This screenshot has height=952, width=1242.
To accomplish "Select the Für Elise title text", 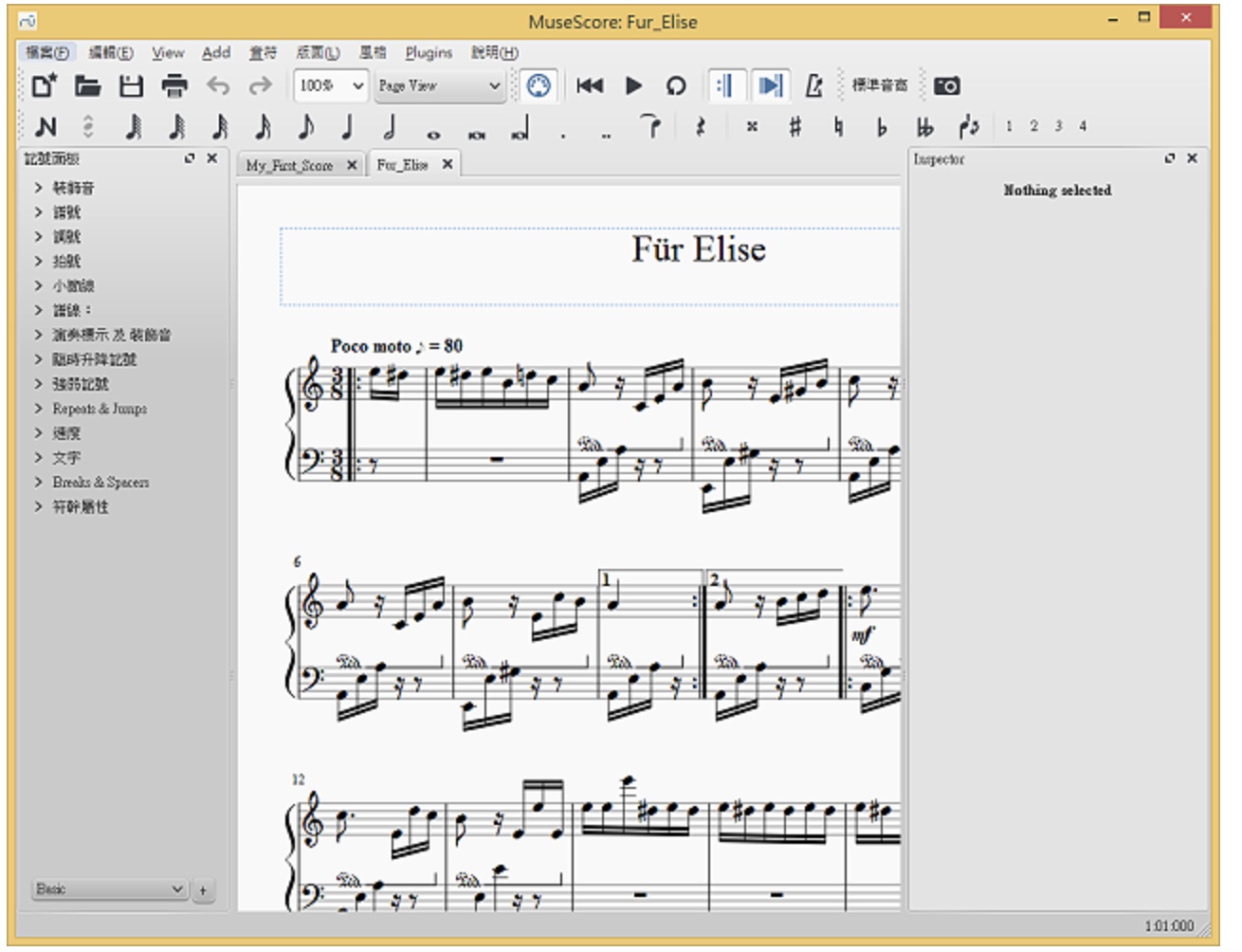I will 699,249.
